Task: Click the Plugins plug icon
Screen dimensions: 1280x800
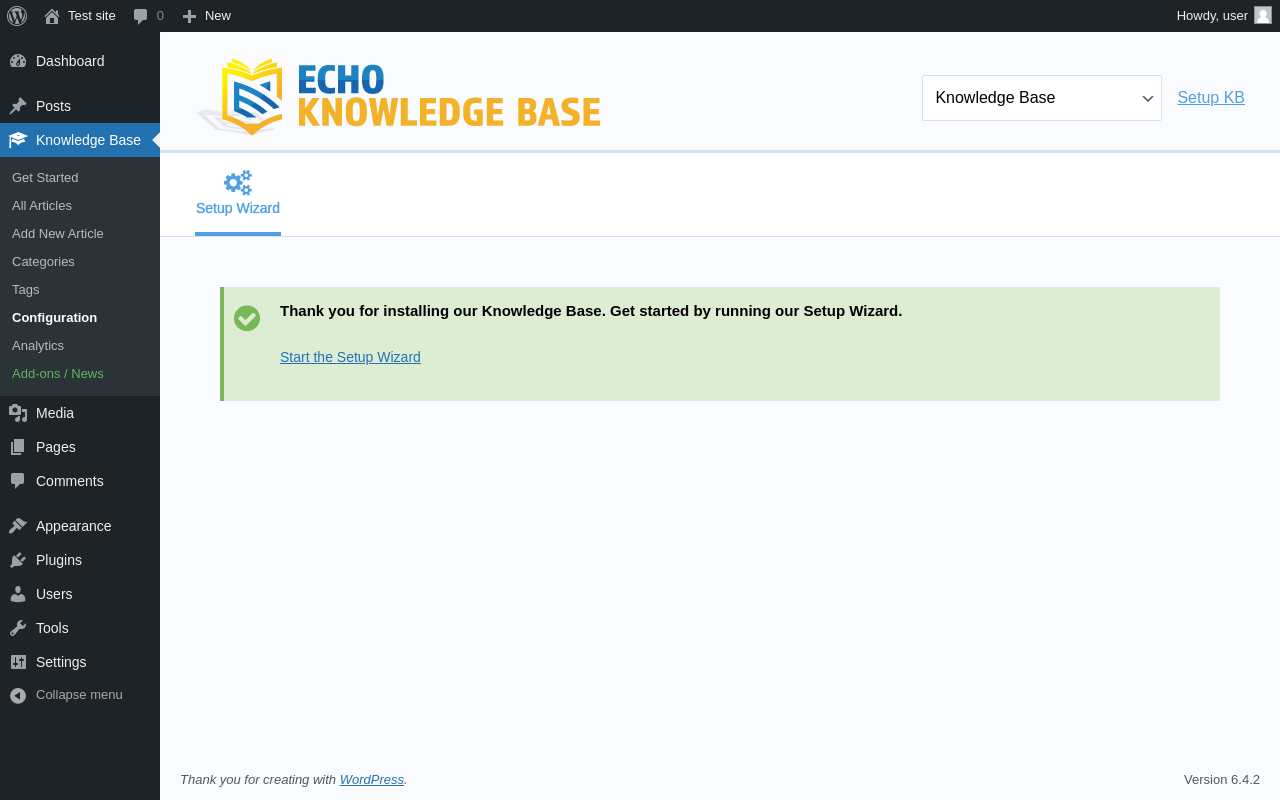Action: click(18, 560)
